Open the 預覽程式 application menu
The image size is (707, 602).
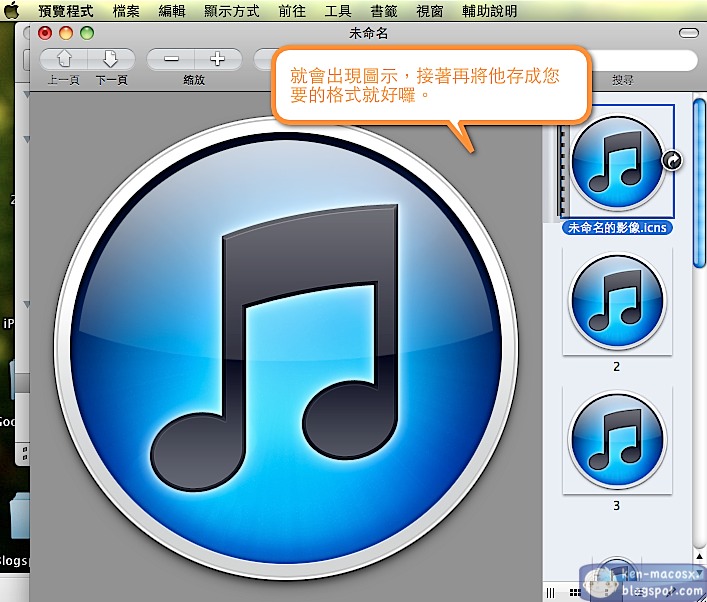tap(66, 11)
